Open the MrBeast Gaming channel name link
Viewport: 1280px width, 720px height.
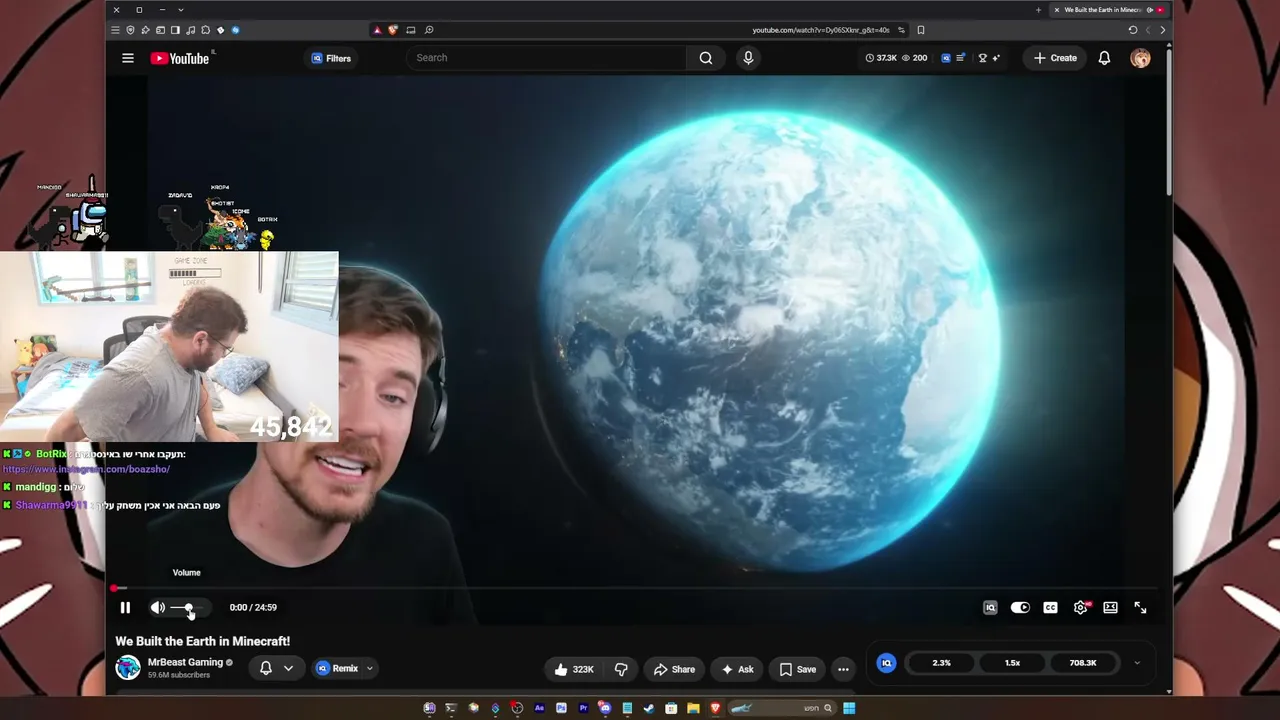(x=185, y=662)
